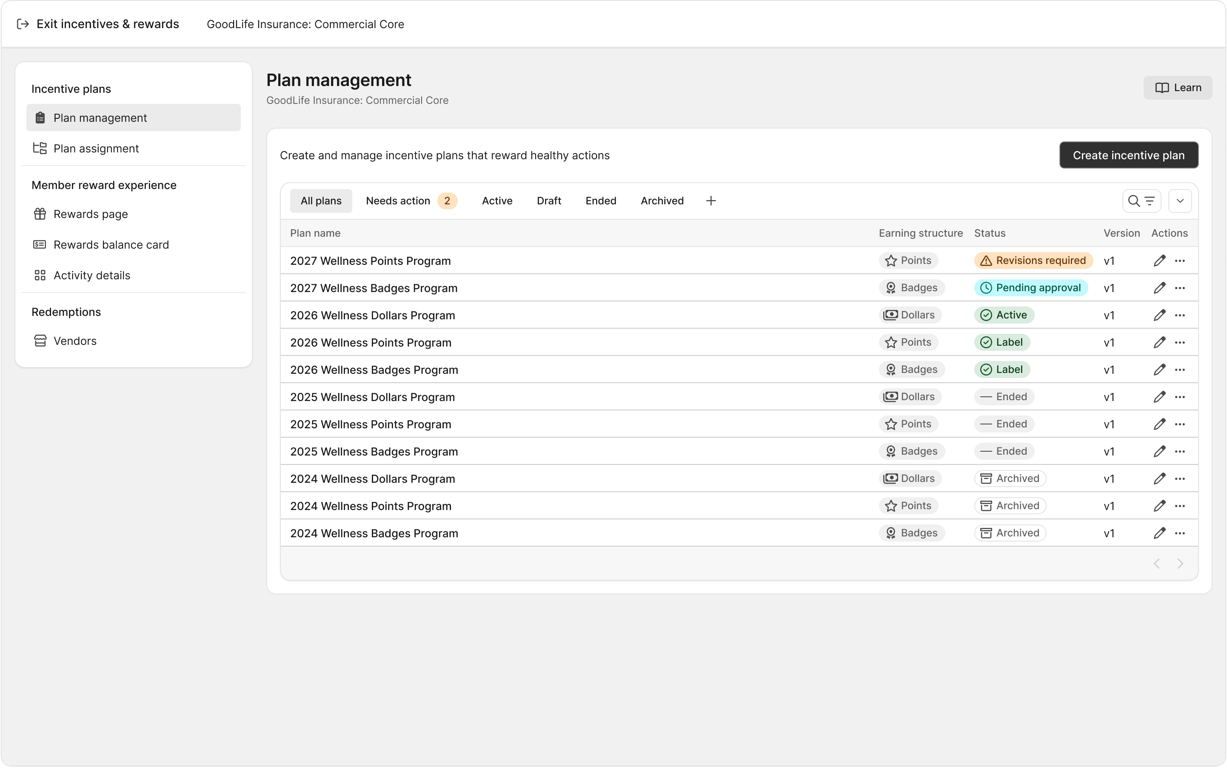Expand the table options chevron dropdown
Screen dimensions: 1227x768
(x=1180, y=201)
